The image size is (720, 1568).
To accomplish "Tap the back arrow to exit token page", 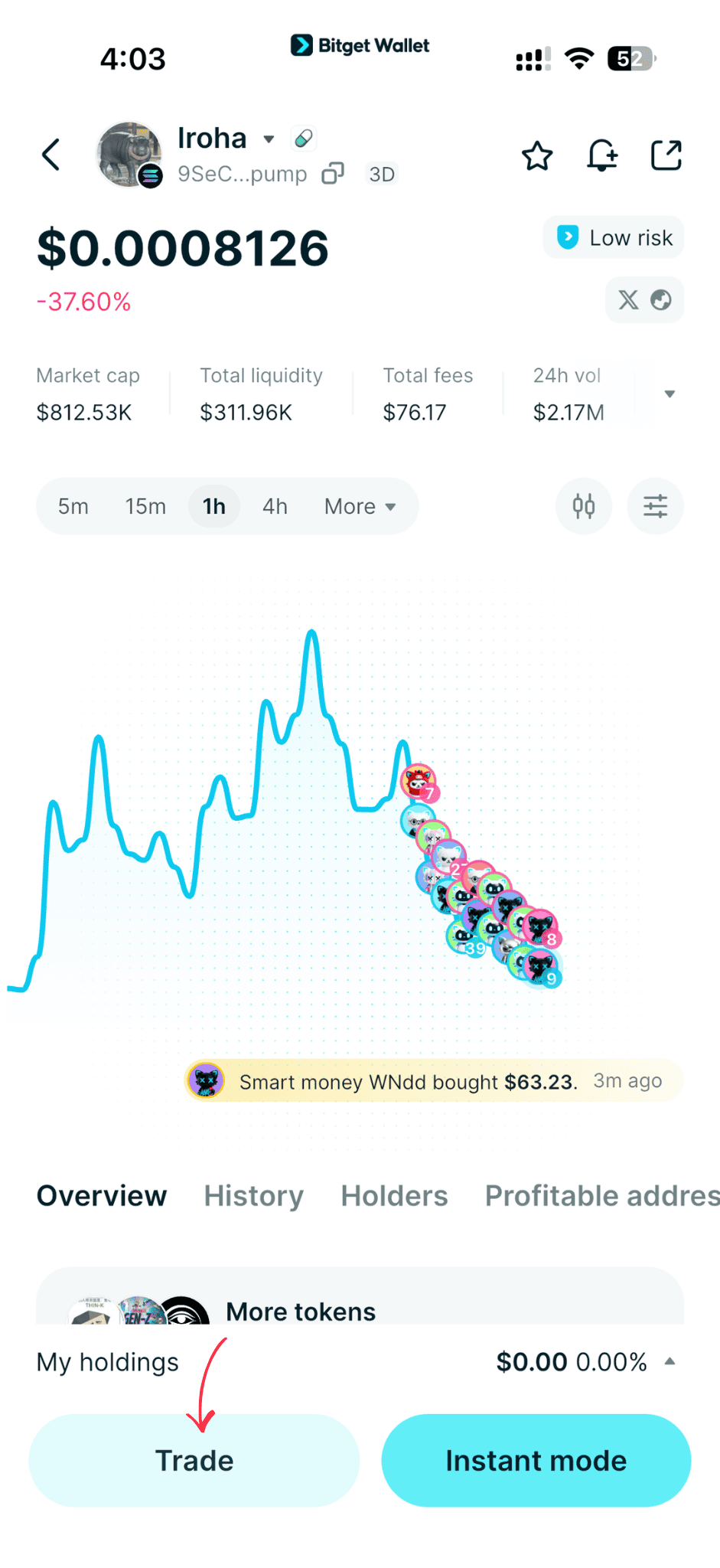I will click(x=50, y=155).
